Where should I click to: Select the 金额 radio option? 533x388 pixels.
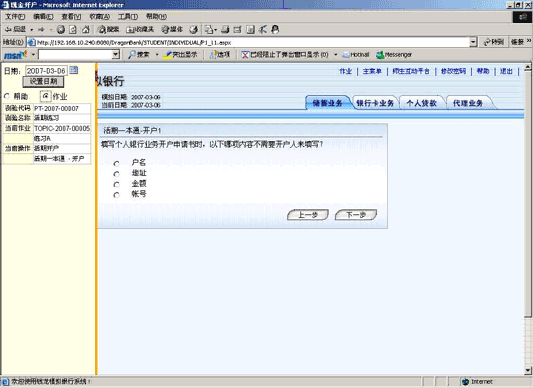(117, 184)
